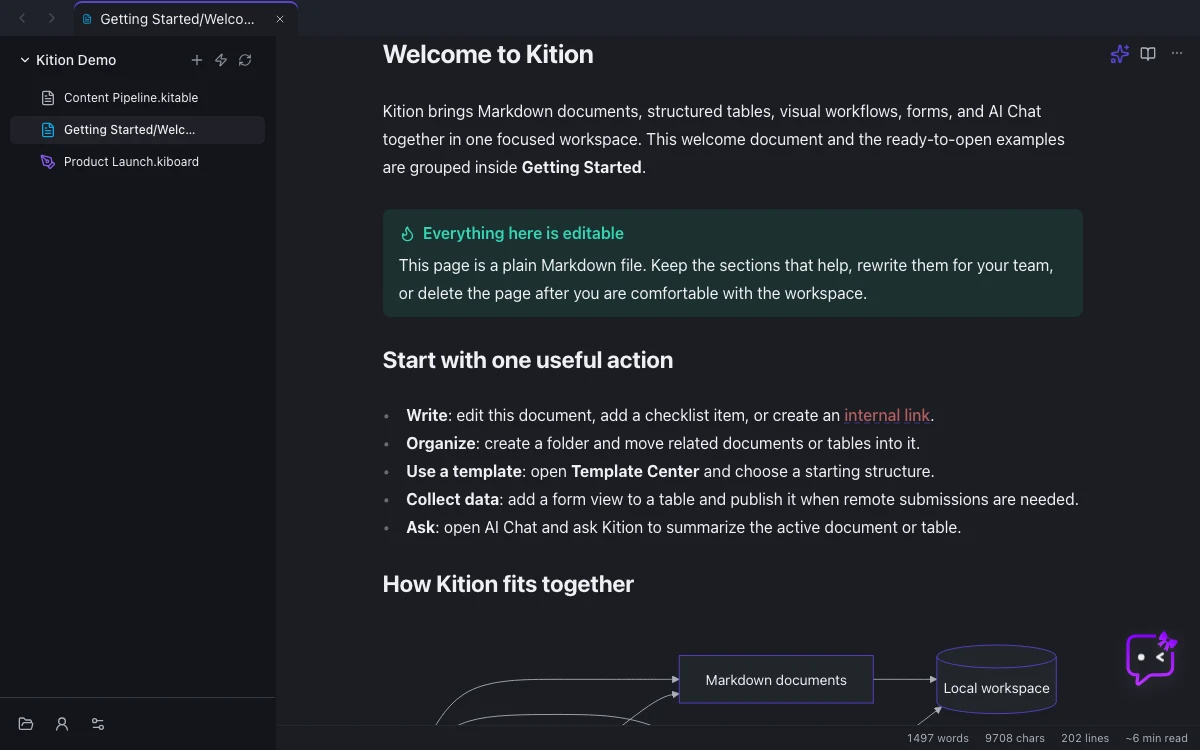Open the folder icon in bottom sidebar
1200x750 pixels.
pos(26,724)
